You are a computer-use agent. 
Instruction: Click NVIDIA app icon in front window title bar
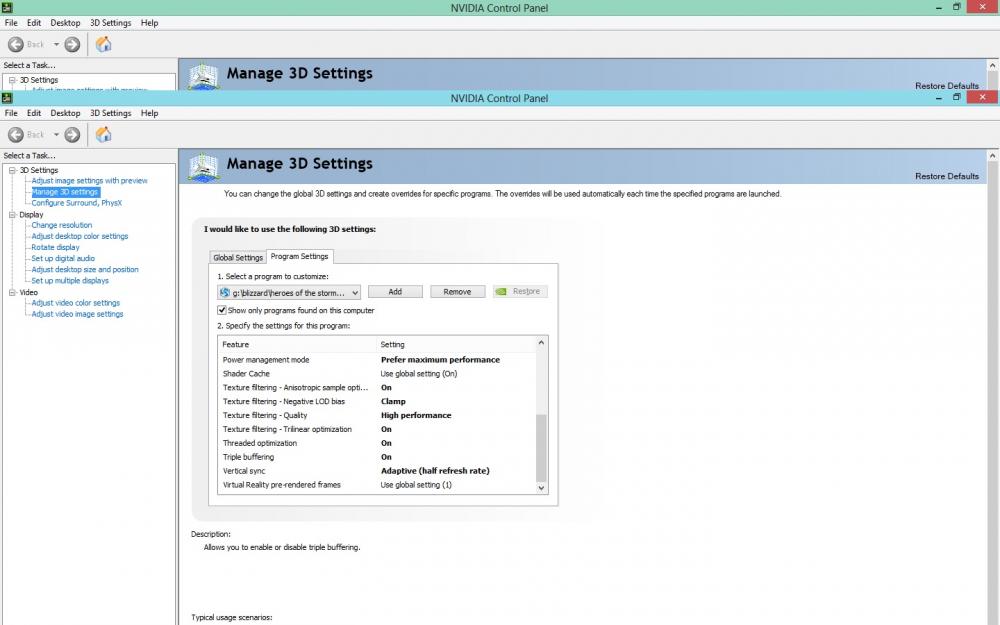pyautogui.click(x=7, y=98)
